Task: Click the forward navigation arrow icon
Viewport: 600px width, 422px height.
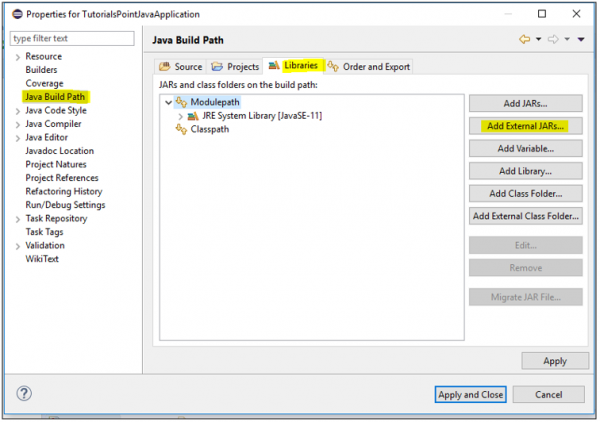Action: (551, 39)
